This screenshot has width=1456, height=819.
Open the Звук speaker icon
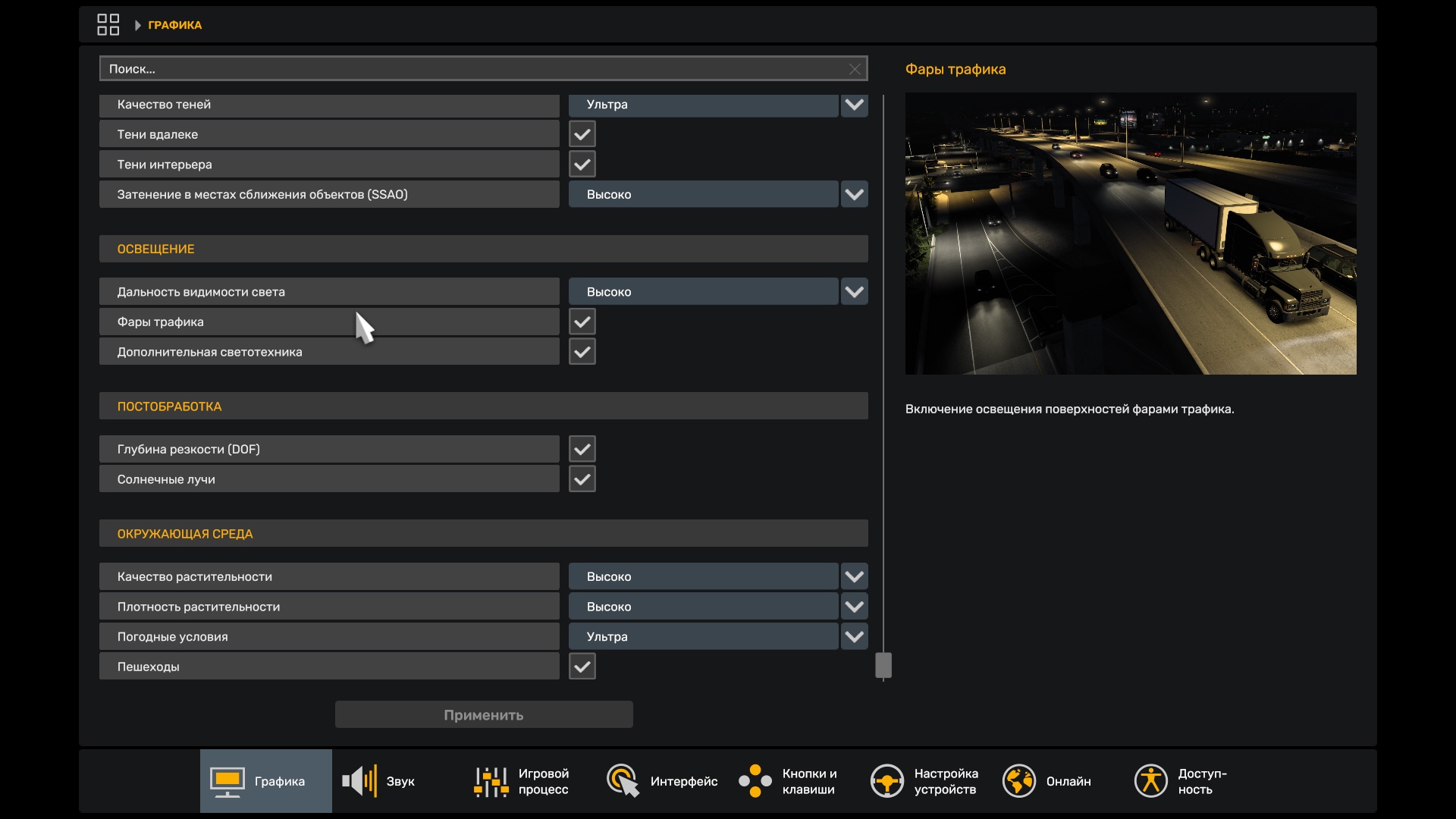[359, 781]
